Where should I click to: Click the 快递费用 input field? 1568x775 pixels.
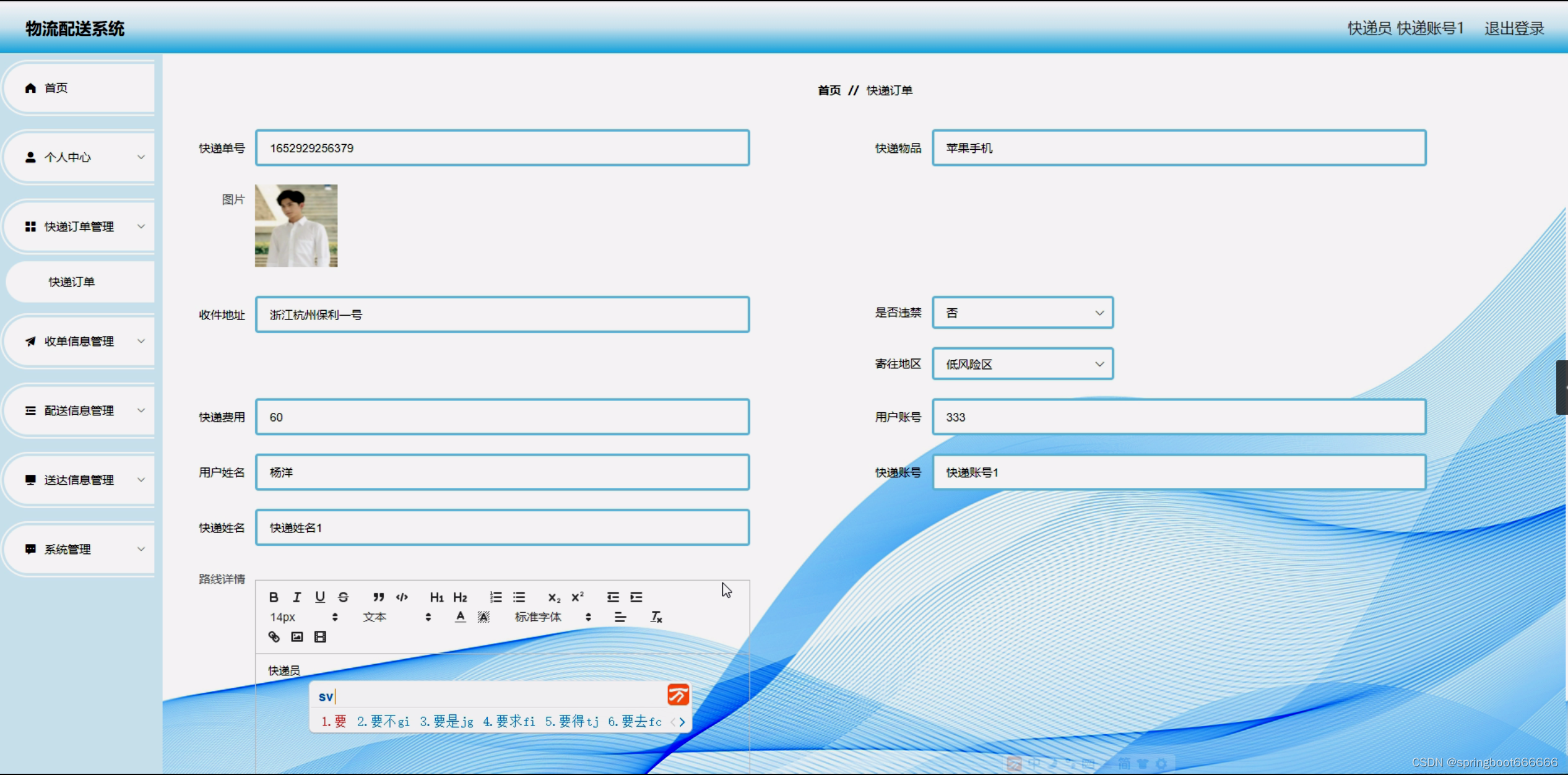502,418
